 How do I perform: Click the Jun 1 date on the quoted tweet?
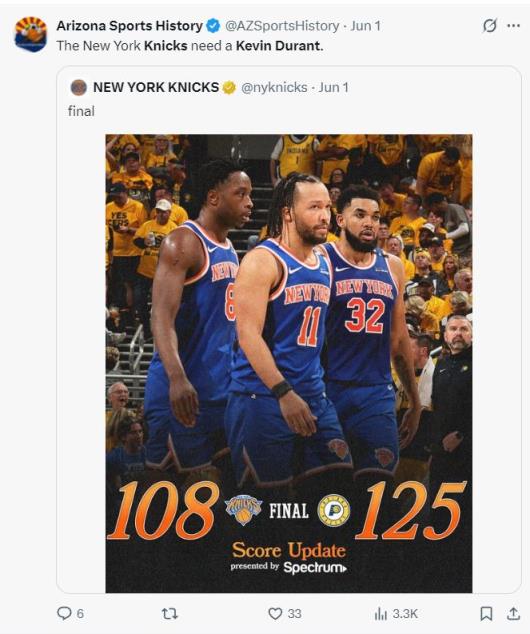coord(334,87)
